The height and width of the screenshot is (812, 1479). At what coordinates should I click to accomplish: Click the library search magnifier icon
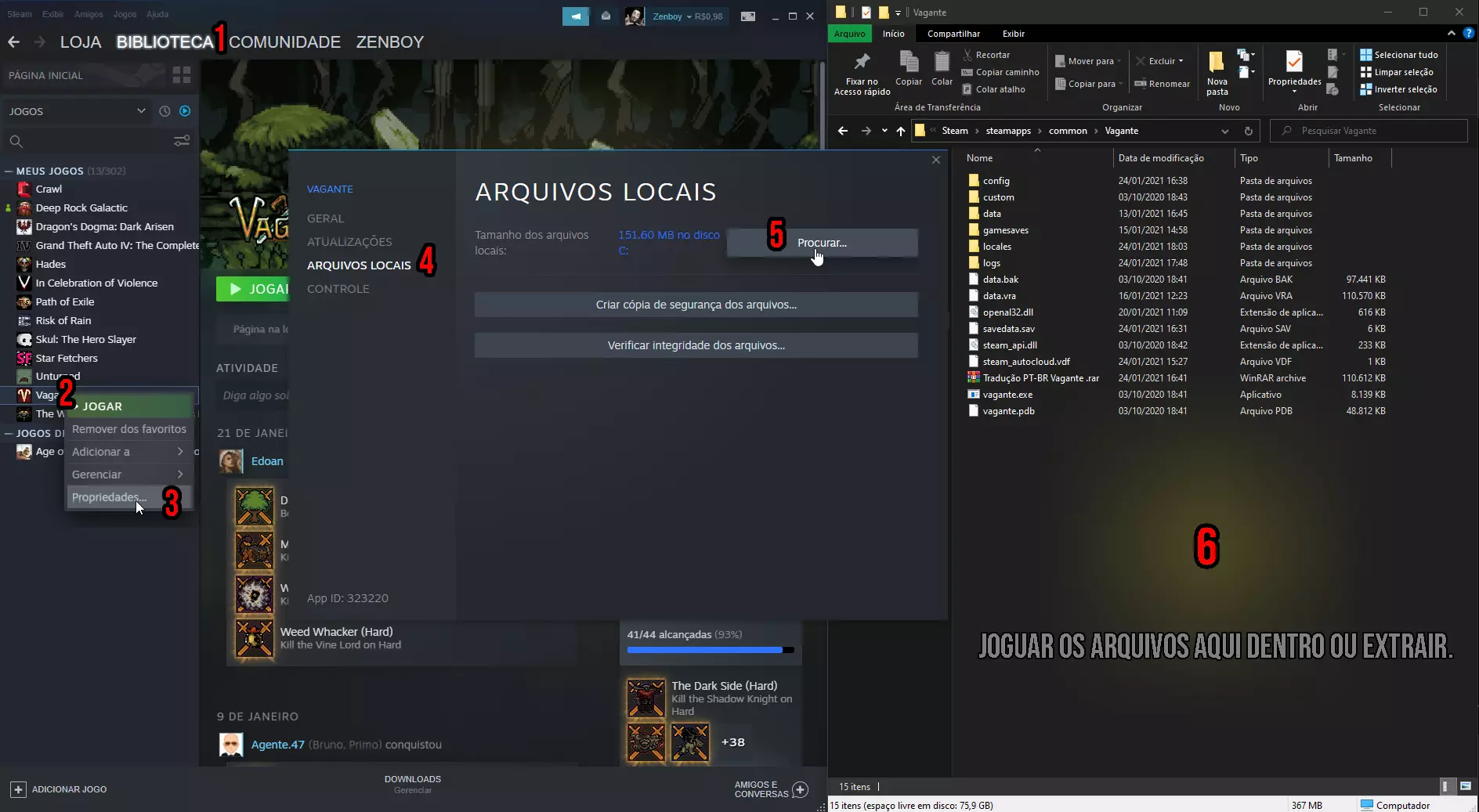(16, 142)
